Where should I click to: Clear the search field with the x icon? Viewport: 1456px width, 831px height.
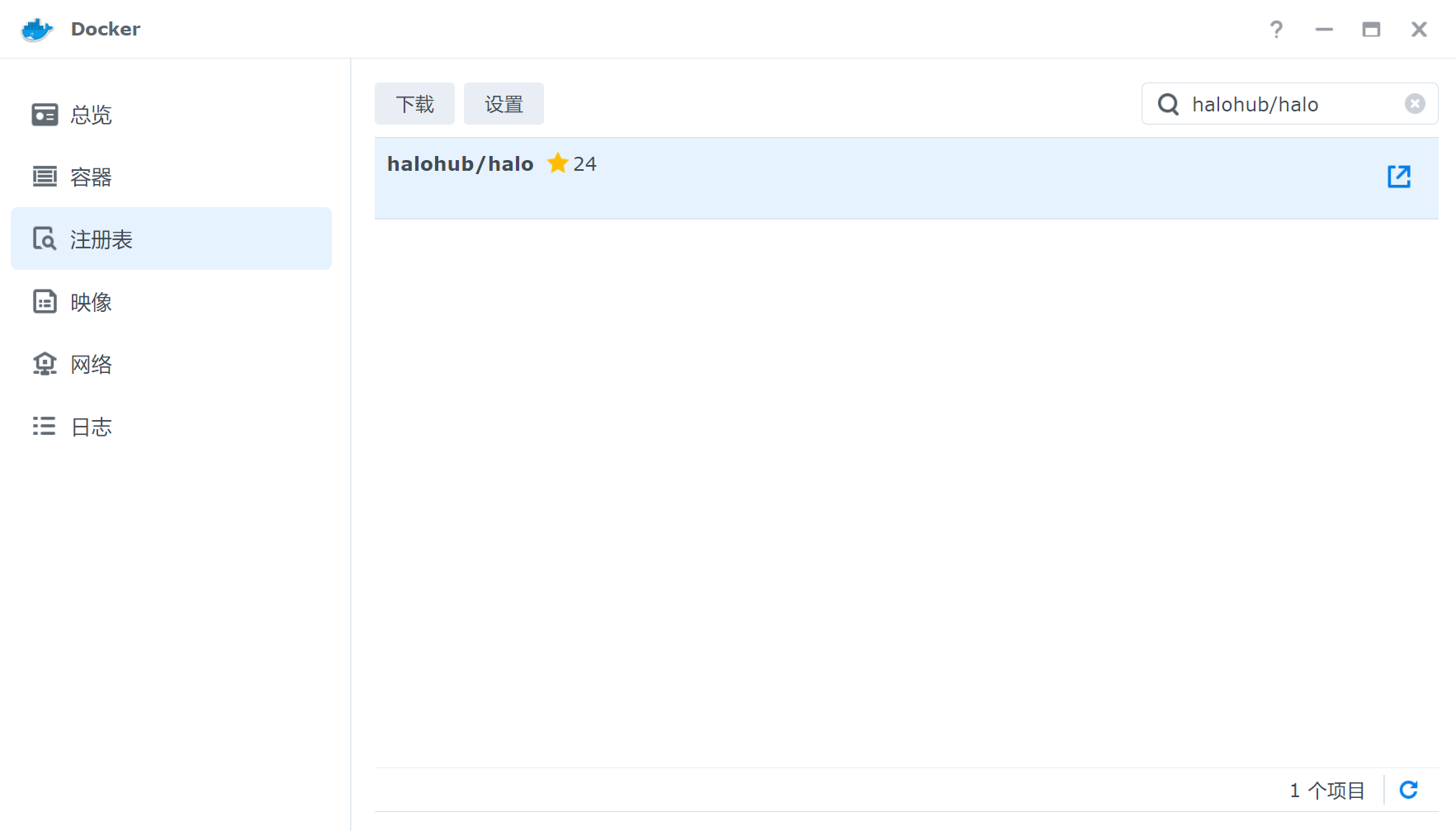(1415, 104)
